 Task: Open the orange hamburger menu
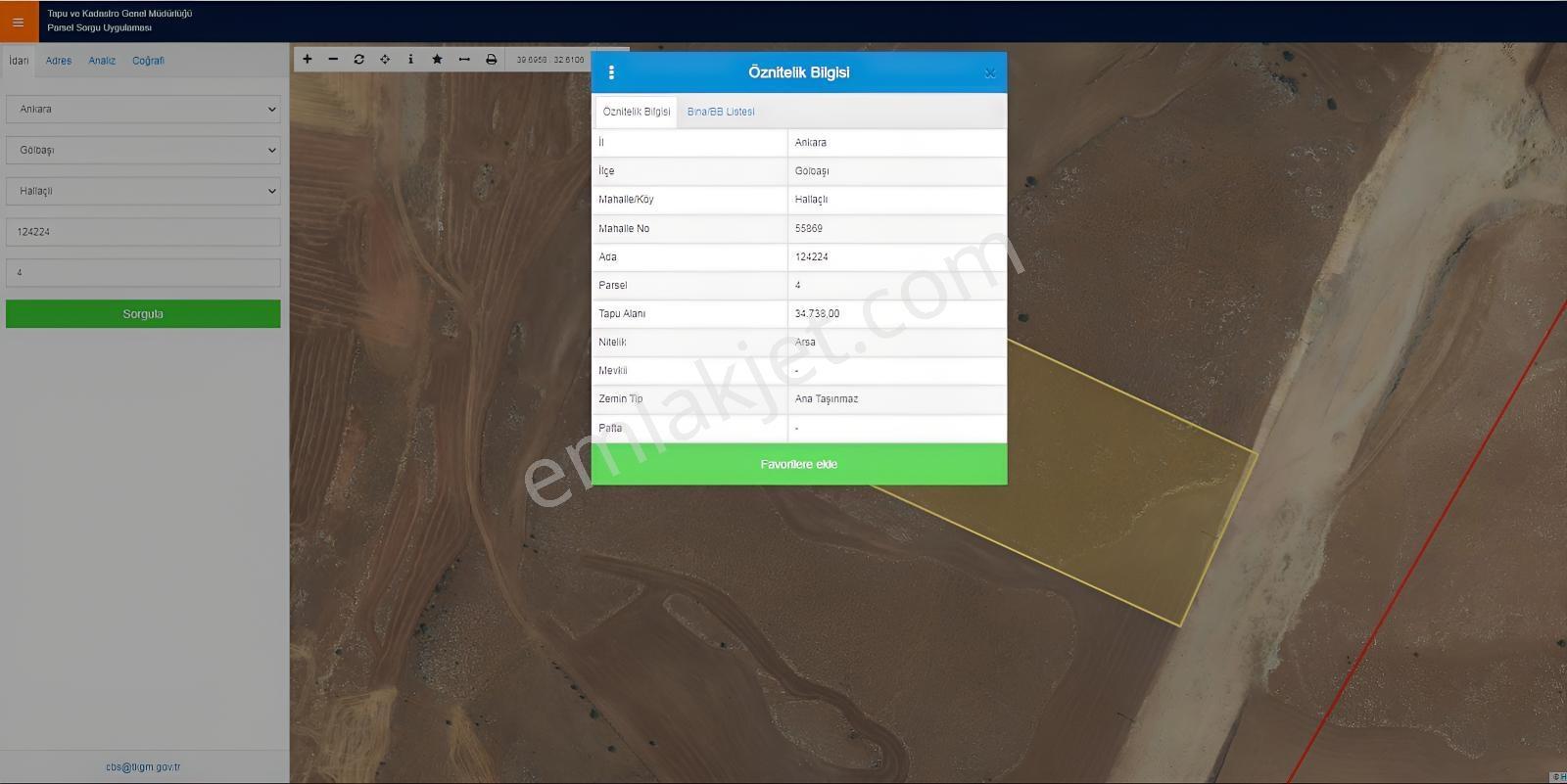[19, 22]
